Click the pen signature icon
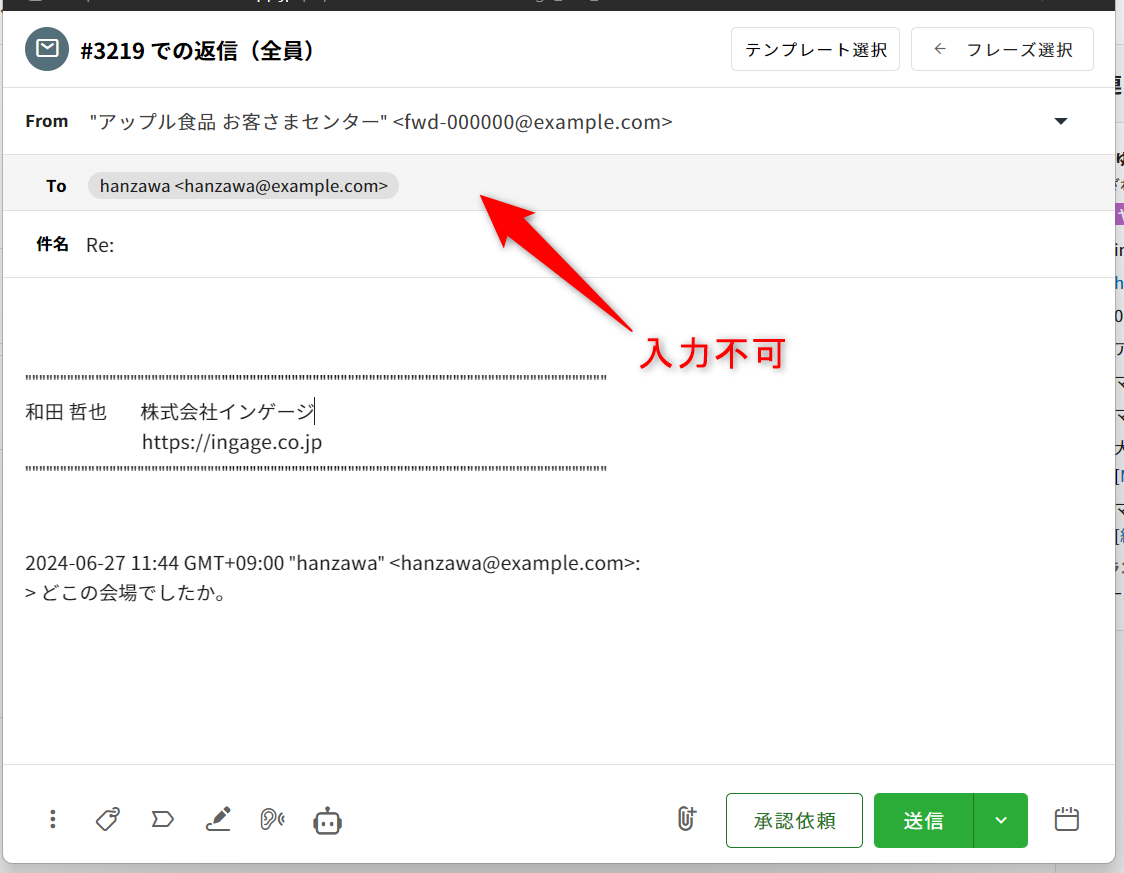 218,820
